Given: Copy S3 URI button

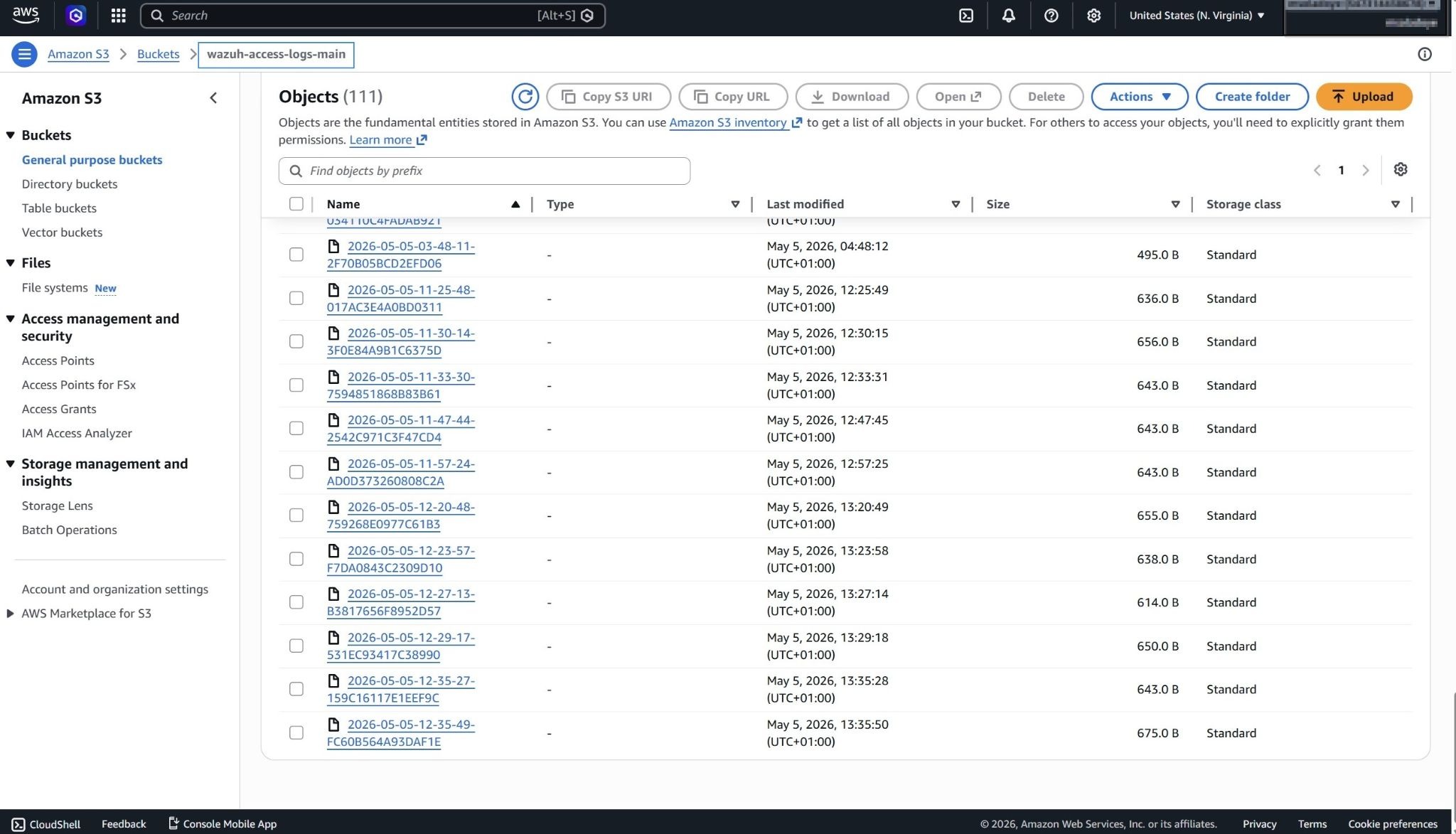Looking at the screenshot, I should pyautogui.click(x=608, y=97).
